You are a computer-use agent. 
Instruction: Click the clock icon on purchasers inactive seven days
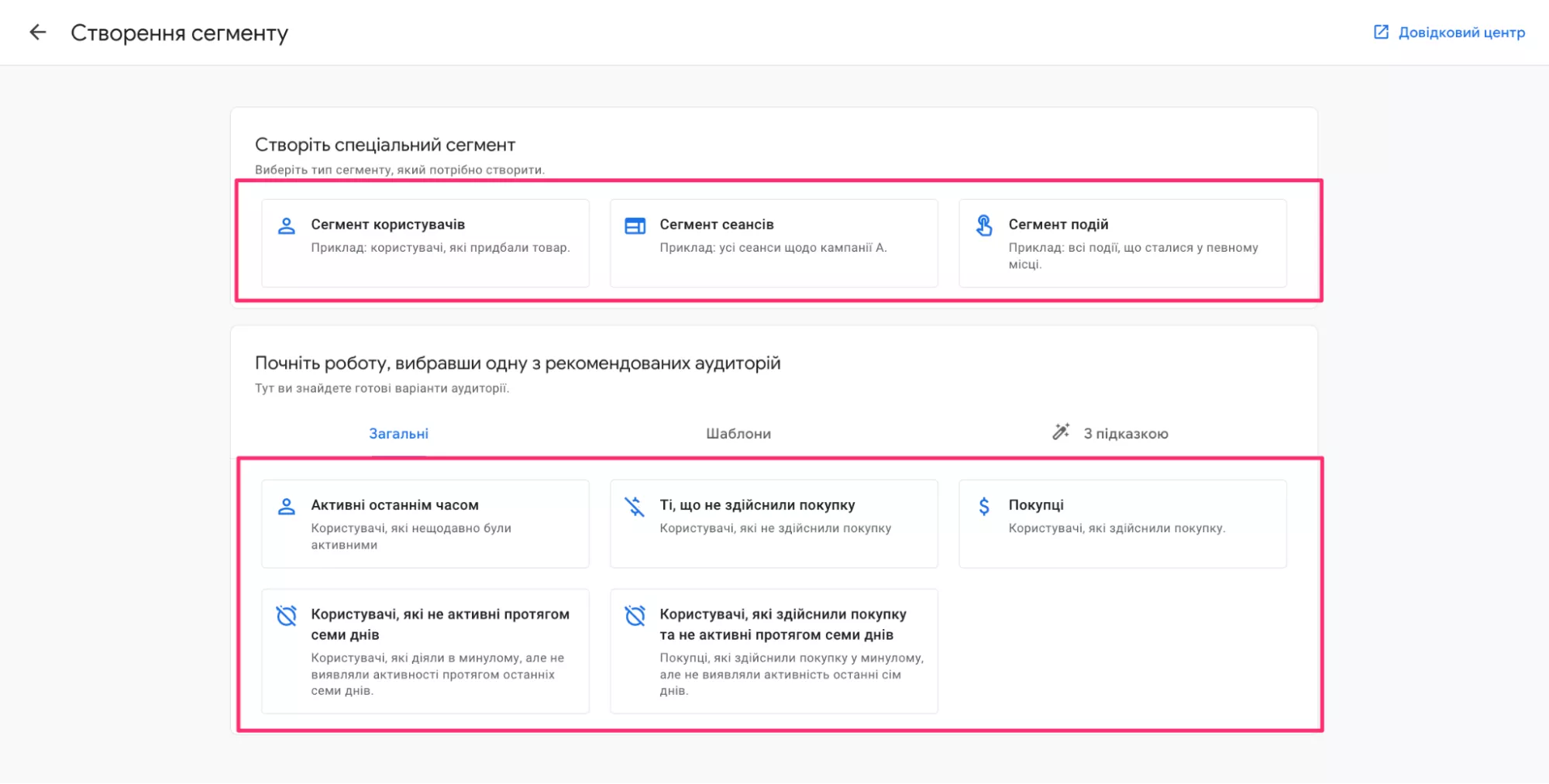point(635,616)
